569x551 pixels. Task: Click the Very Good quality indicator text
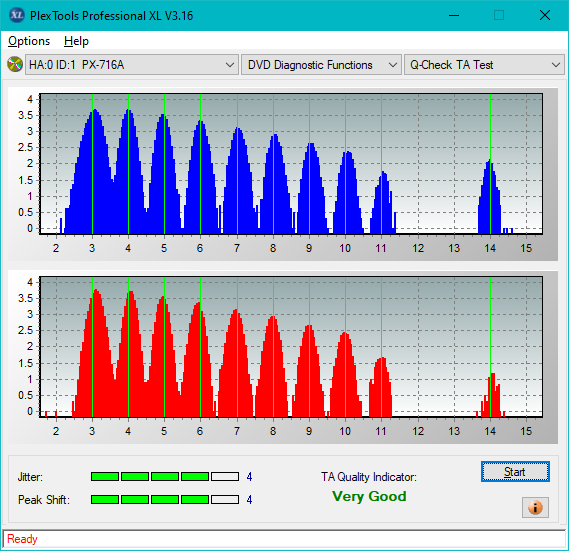click(369, 496)
